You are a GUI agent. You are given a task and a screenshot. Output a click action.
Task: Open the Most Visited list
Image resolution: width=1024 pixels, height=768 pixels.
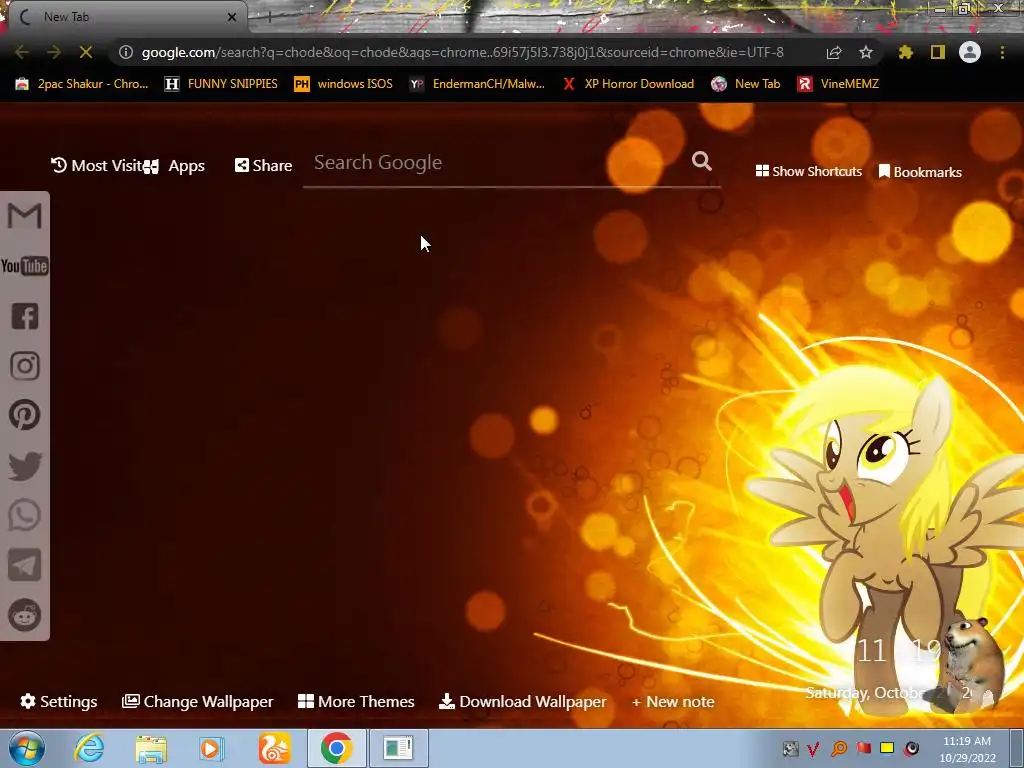97,165
